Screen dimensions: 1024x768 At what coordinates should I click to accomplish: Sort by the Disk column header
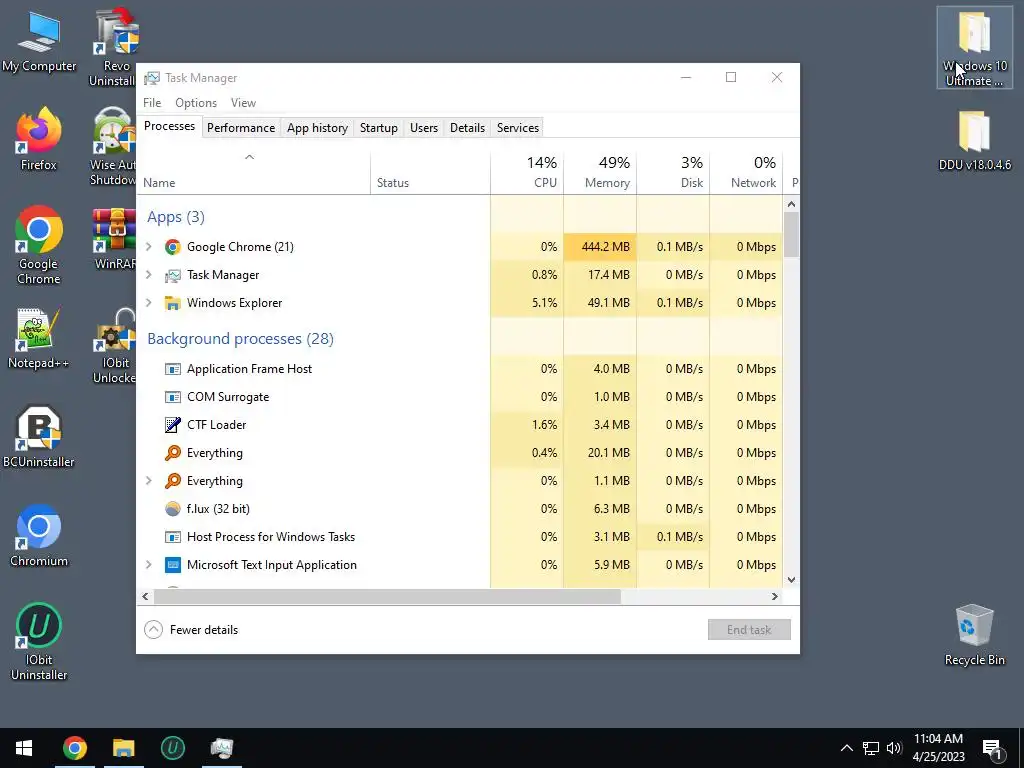673,173
